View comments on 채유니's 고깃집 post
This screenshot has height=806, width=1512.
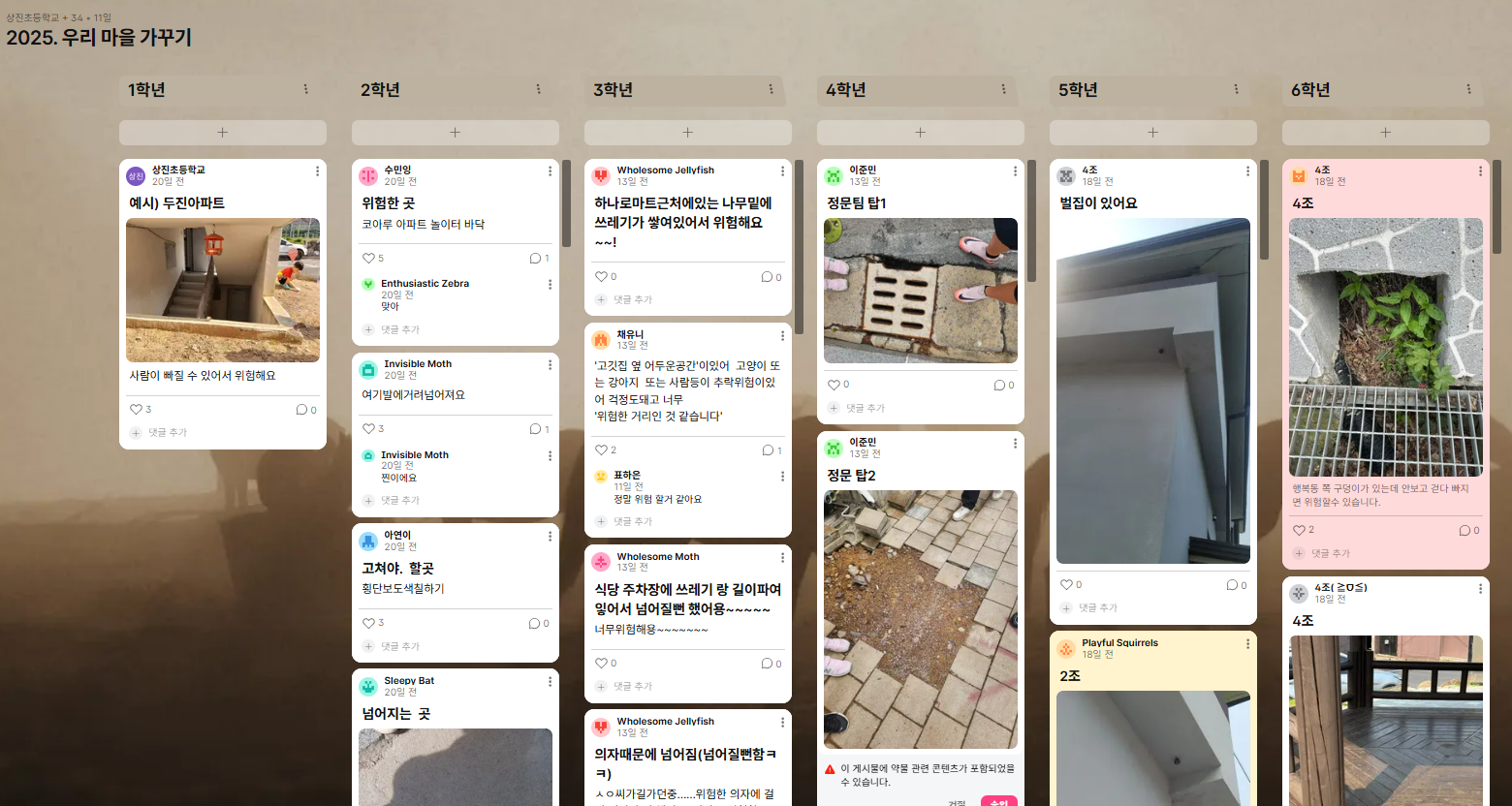pos(772,450)
